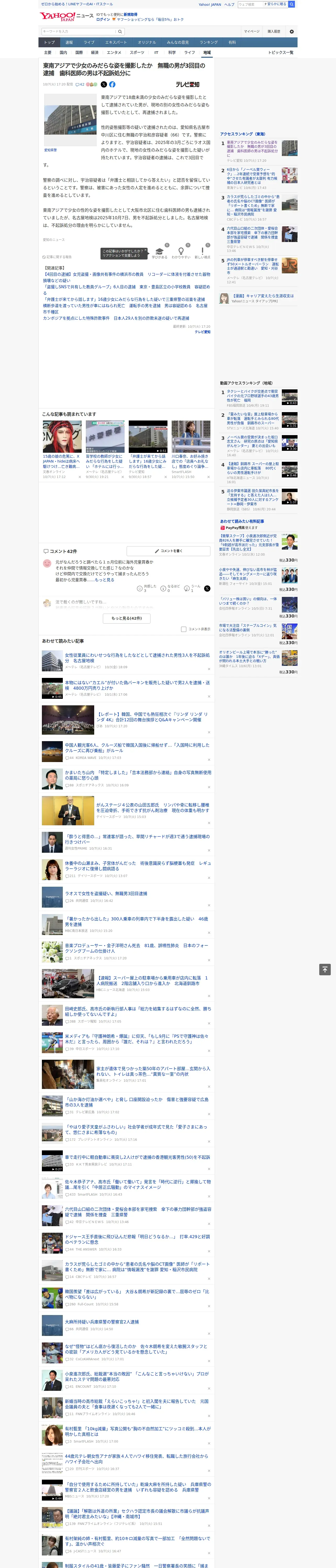Select the ライブ tab in the dark navigation bar
336x1568 pixels.
click(x=89, y=43)
